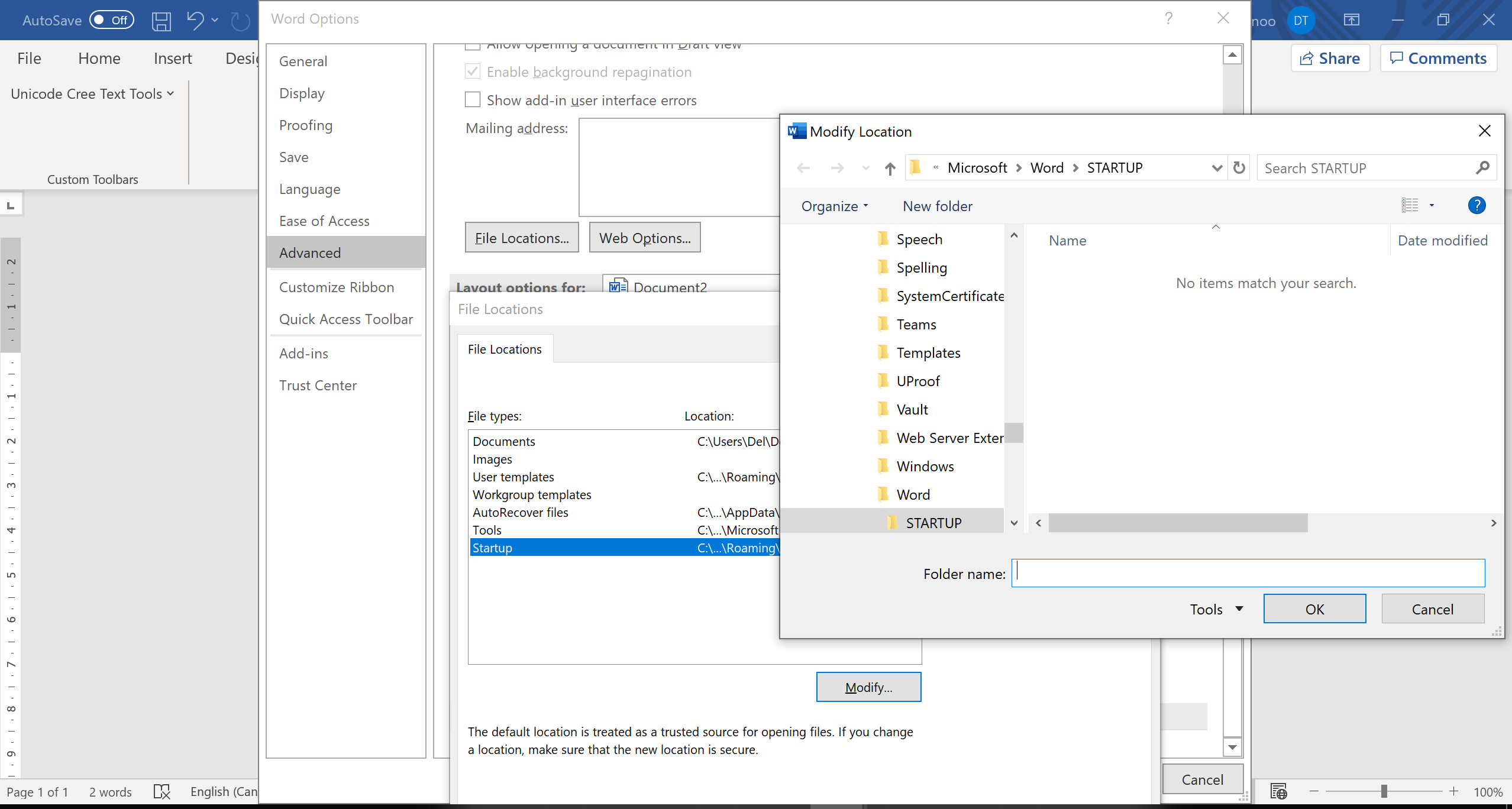Go back in Modify Location dialog
The image size is (1512, 809).
[x=803, y=168]
